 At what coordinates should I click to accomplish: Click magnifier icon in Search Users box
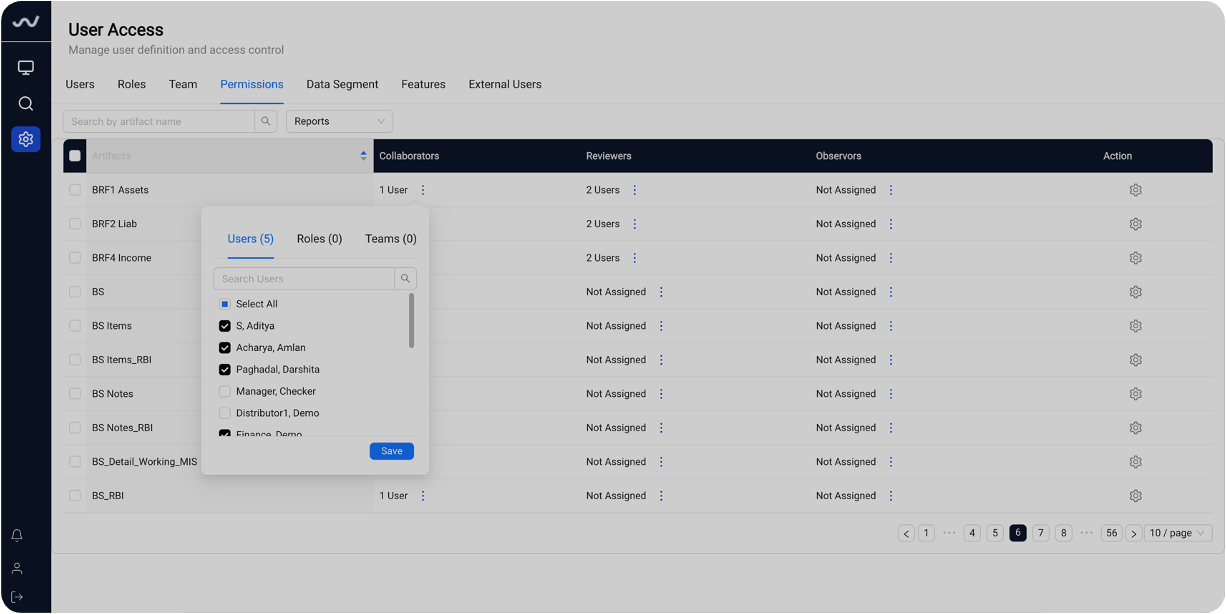(x=405, y=279)
